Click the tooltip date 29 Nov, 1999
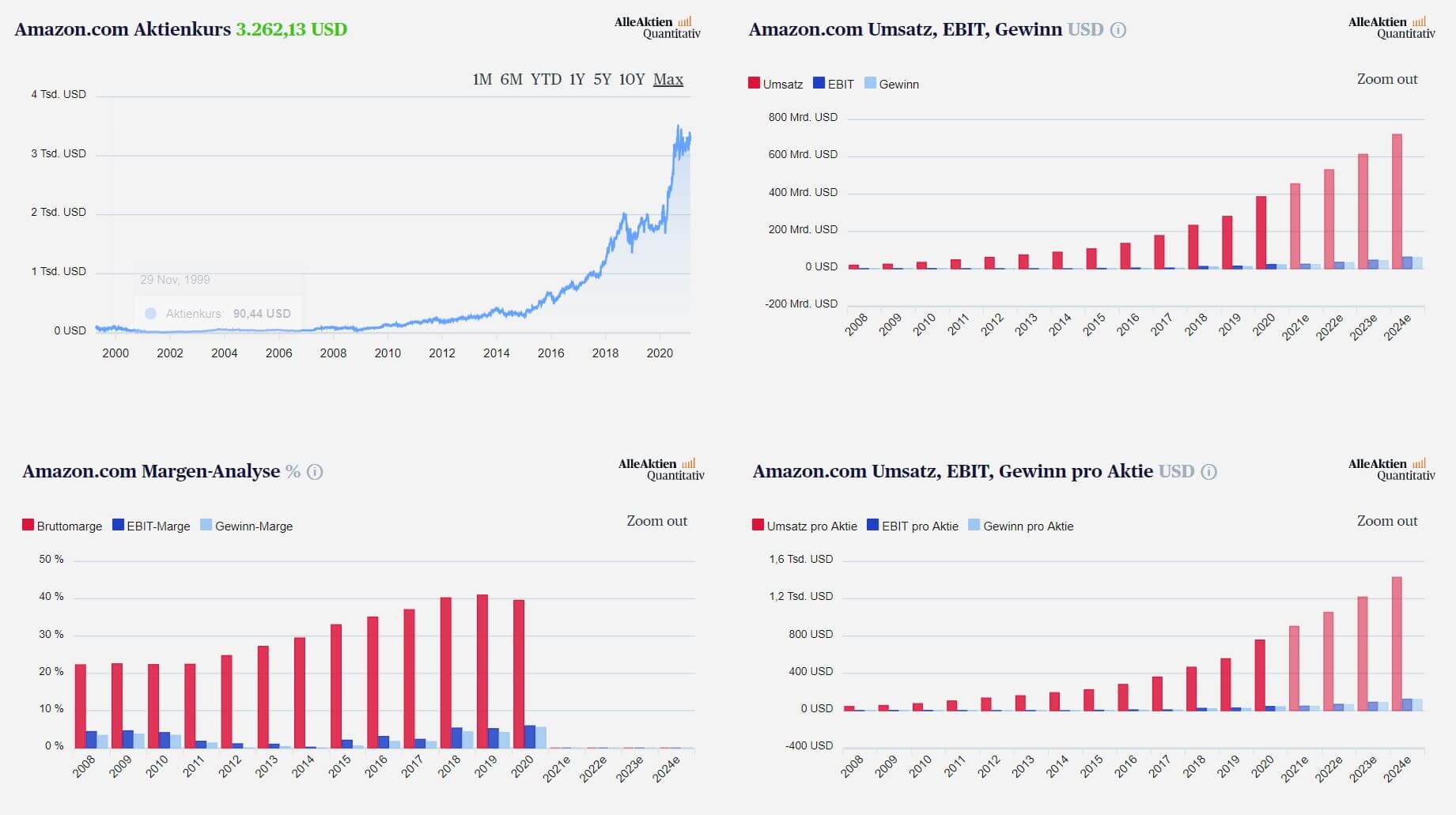Image resolution: width=1456 pixels, height=815 pixels. pos(176,280)
